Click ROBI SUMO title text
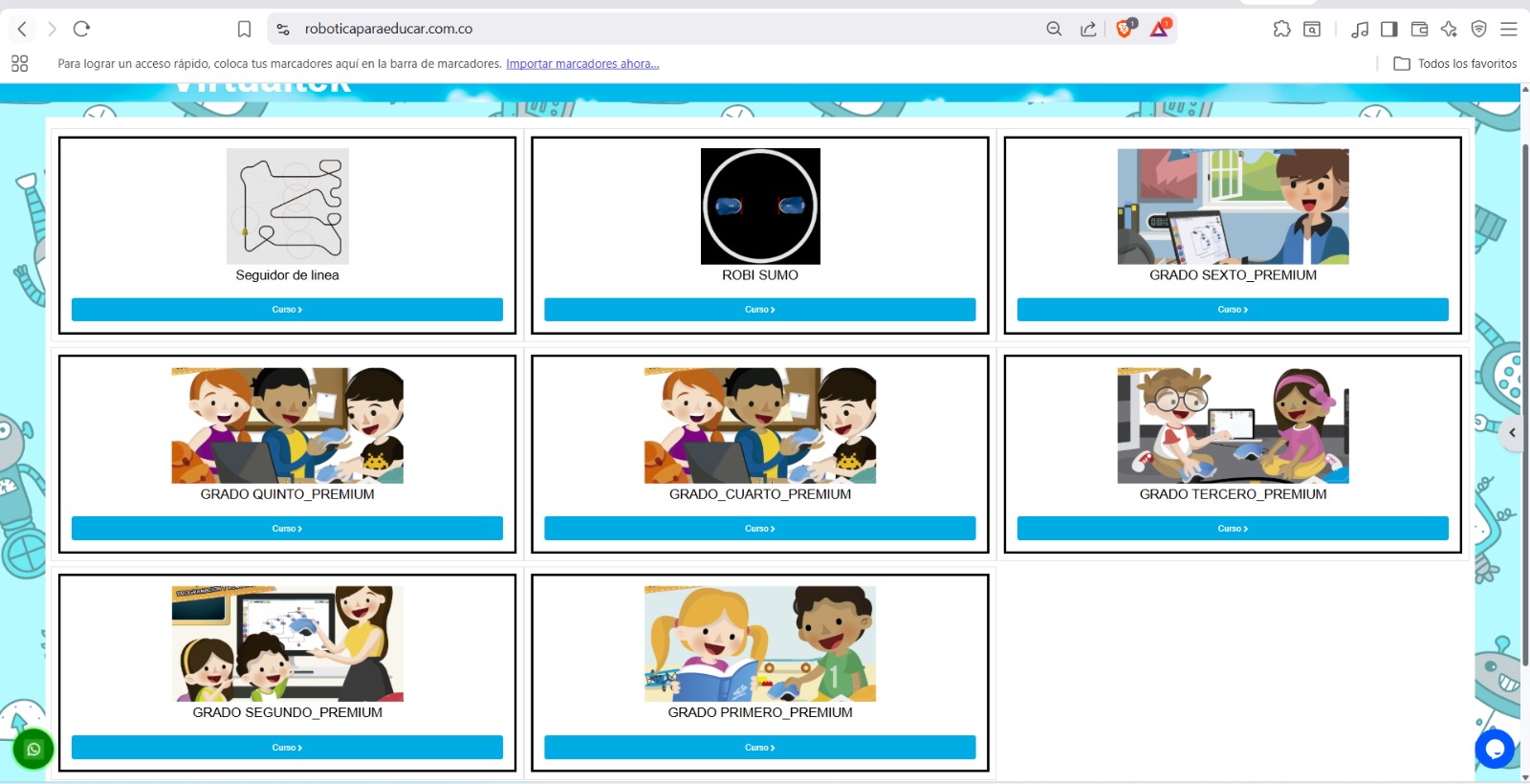The width and height of the screenshot is (1530, 784). click(760, 275)
